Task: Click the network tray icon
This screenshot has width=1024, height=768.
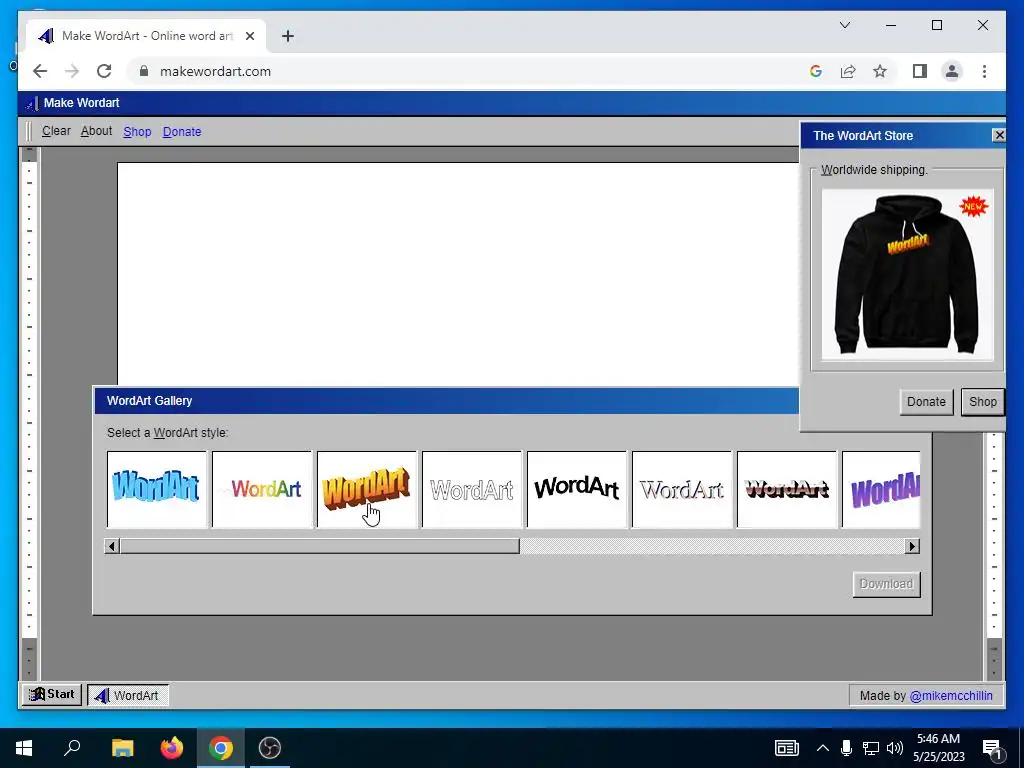Action: (x=871, y=748)
